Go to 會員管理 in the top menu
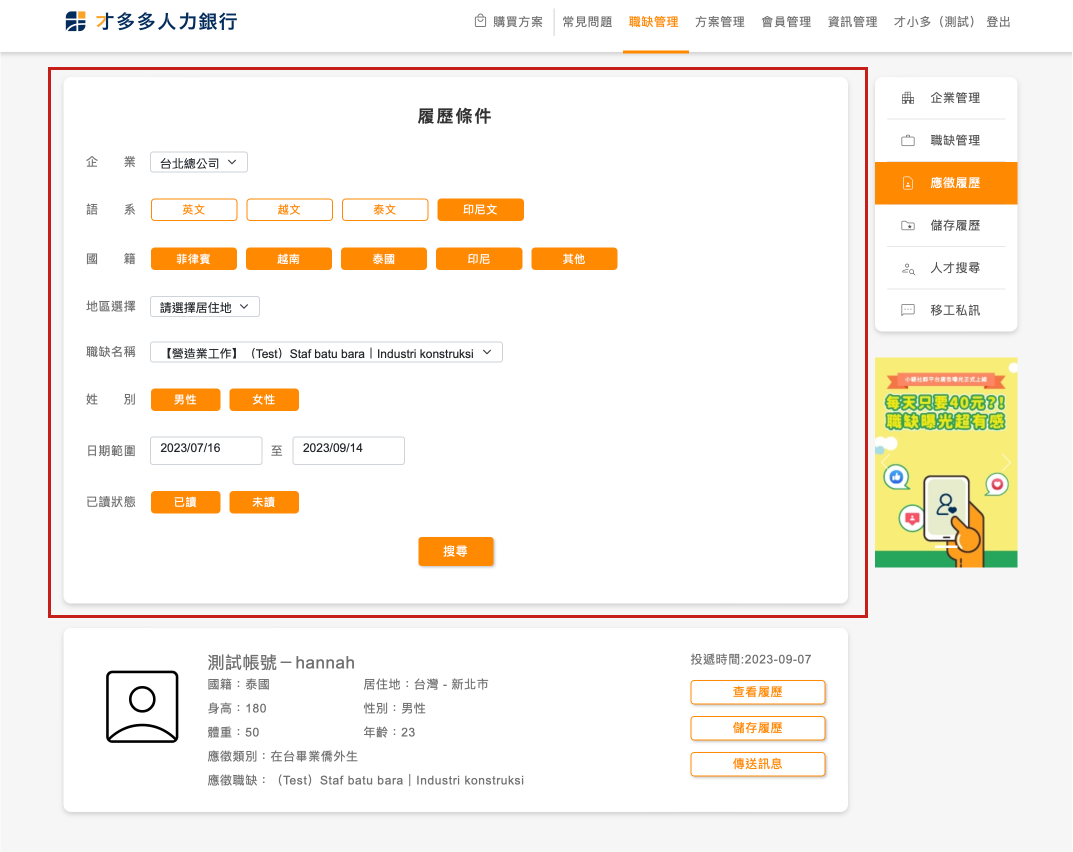 (786, 22)
